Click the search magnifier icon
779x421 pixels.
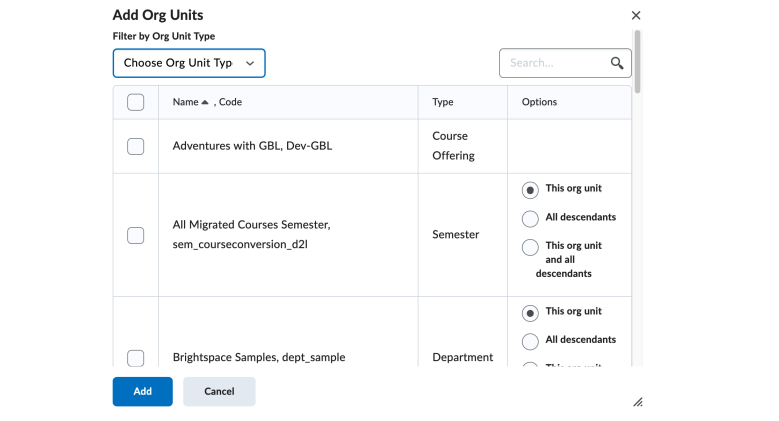617,63
